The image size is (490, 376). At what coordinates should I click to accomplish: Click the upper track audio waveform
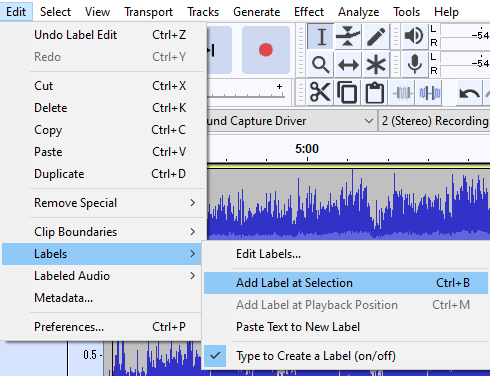coord(348,204)
